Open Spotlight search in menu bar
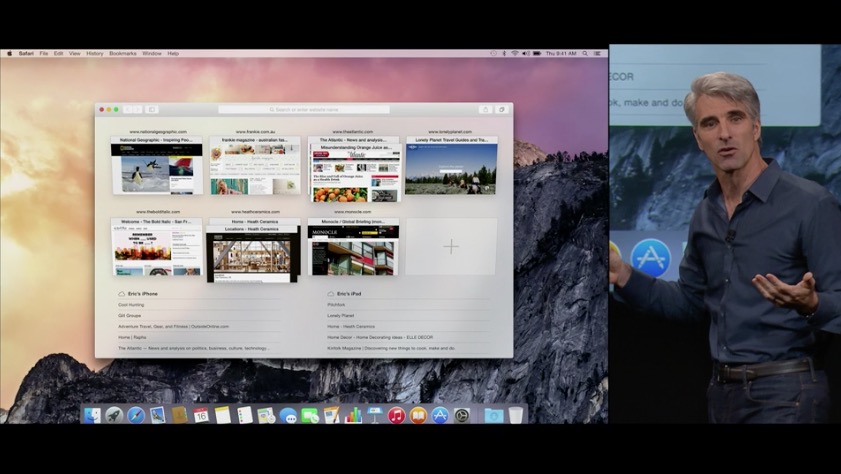The width and height of the screenshot is (841, 474). [585, 54]
